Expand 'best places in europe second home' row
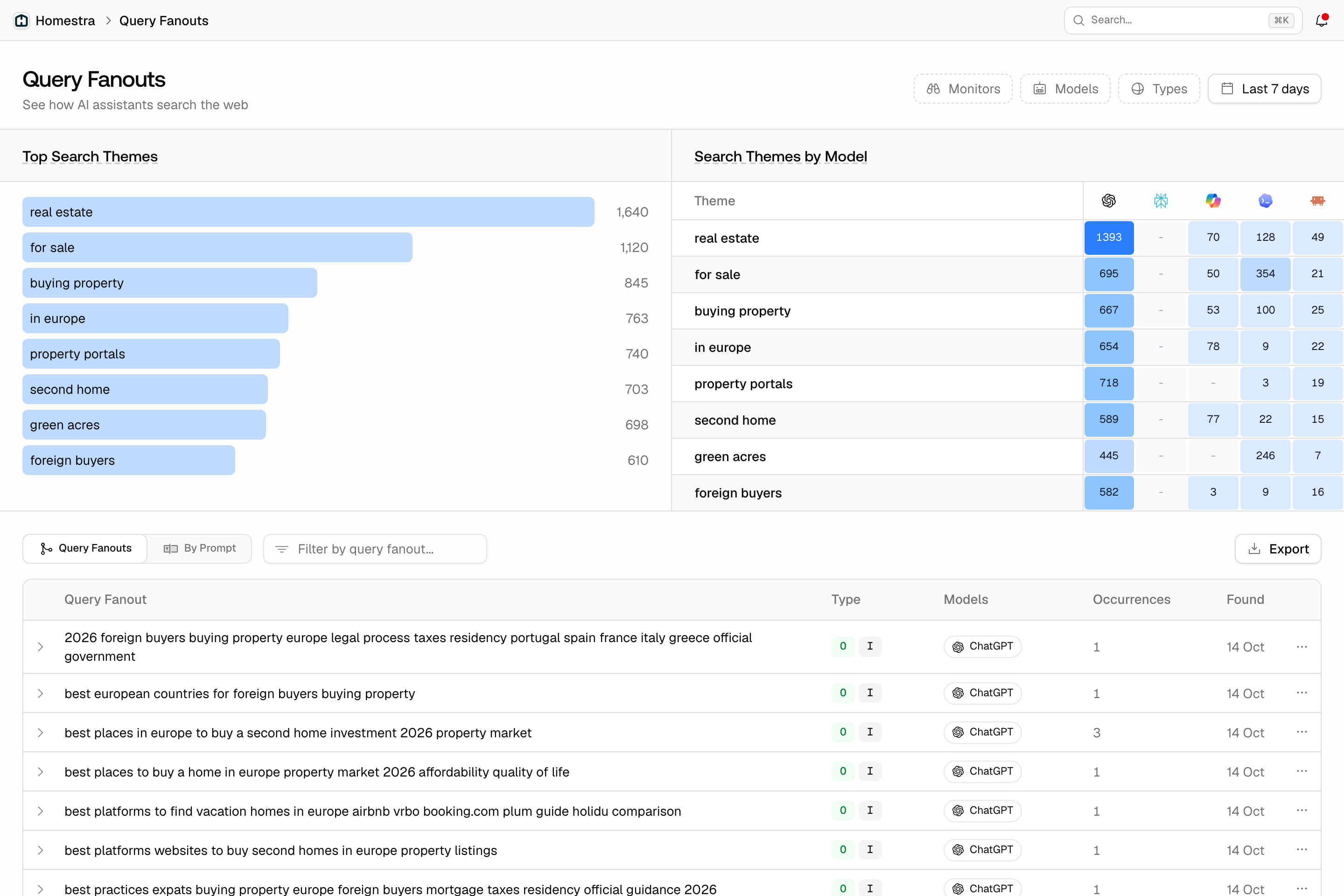 [x=41, y=733]
